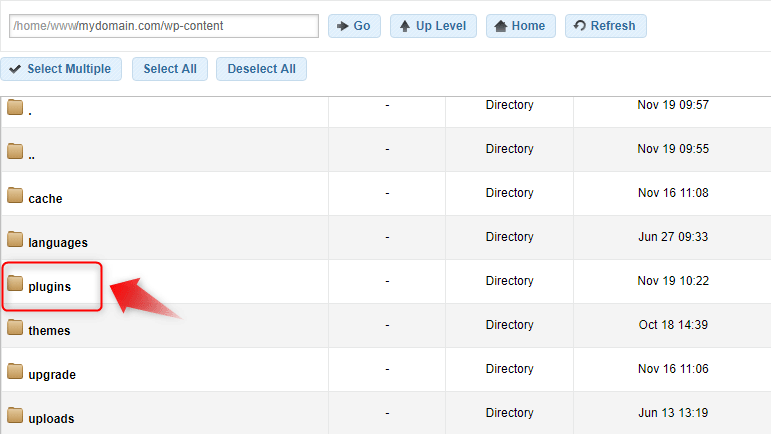Screen dimensions: 771x434
Task: Click the parent directory (..) folder icon
Action: pos(15,152)
